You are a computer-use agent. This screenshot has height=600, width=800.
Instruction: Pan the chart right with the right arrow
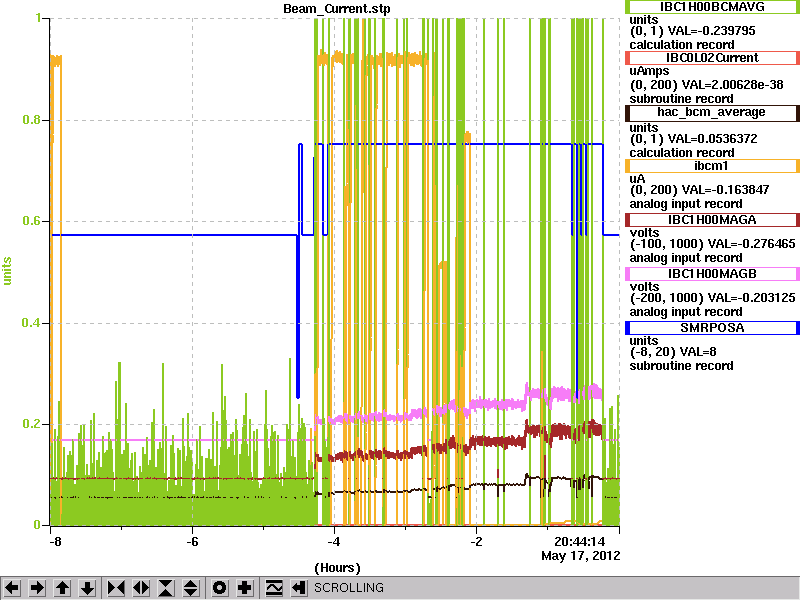(x=37, y=588)
